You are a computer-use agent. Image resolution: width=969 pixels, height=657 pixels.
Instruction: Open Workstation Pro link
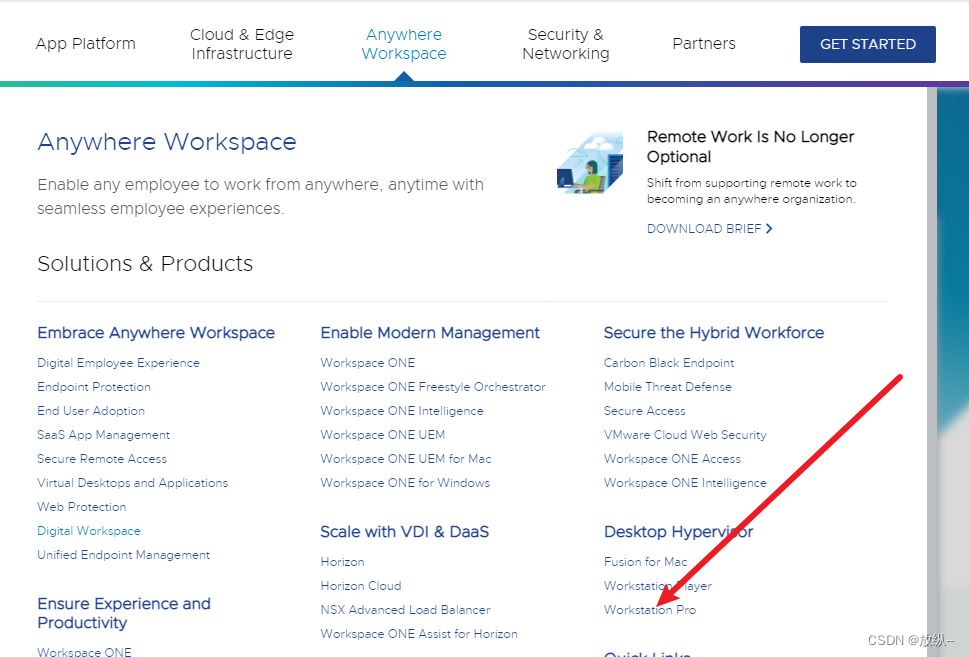coord(650,610)
